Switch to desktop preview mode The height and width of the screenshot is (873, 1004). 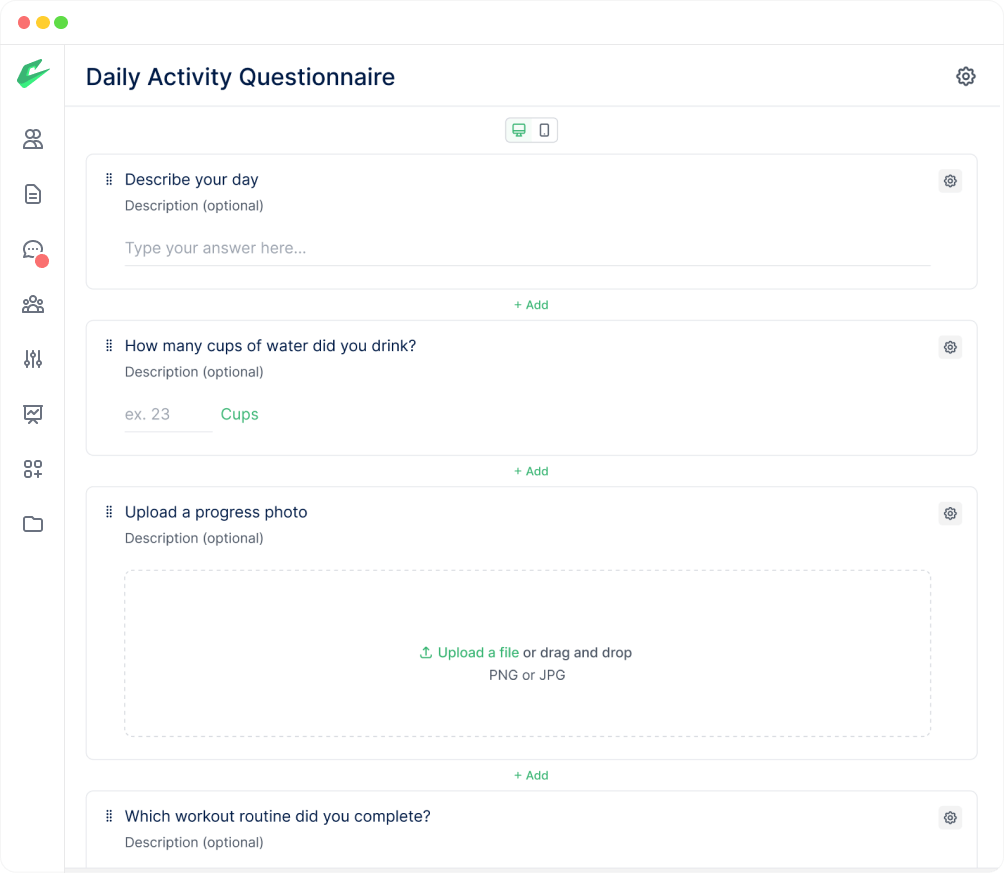click(x=519, y=130)
